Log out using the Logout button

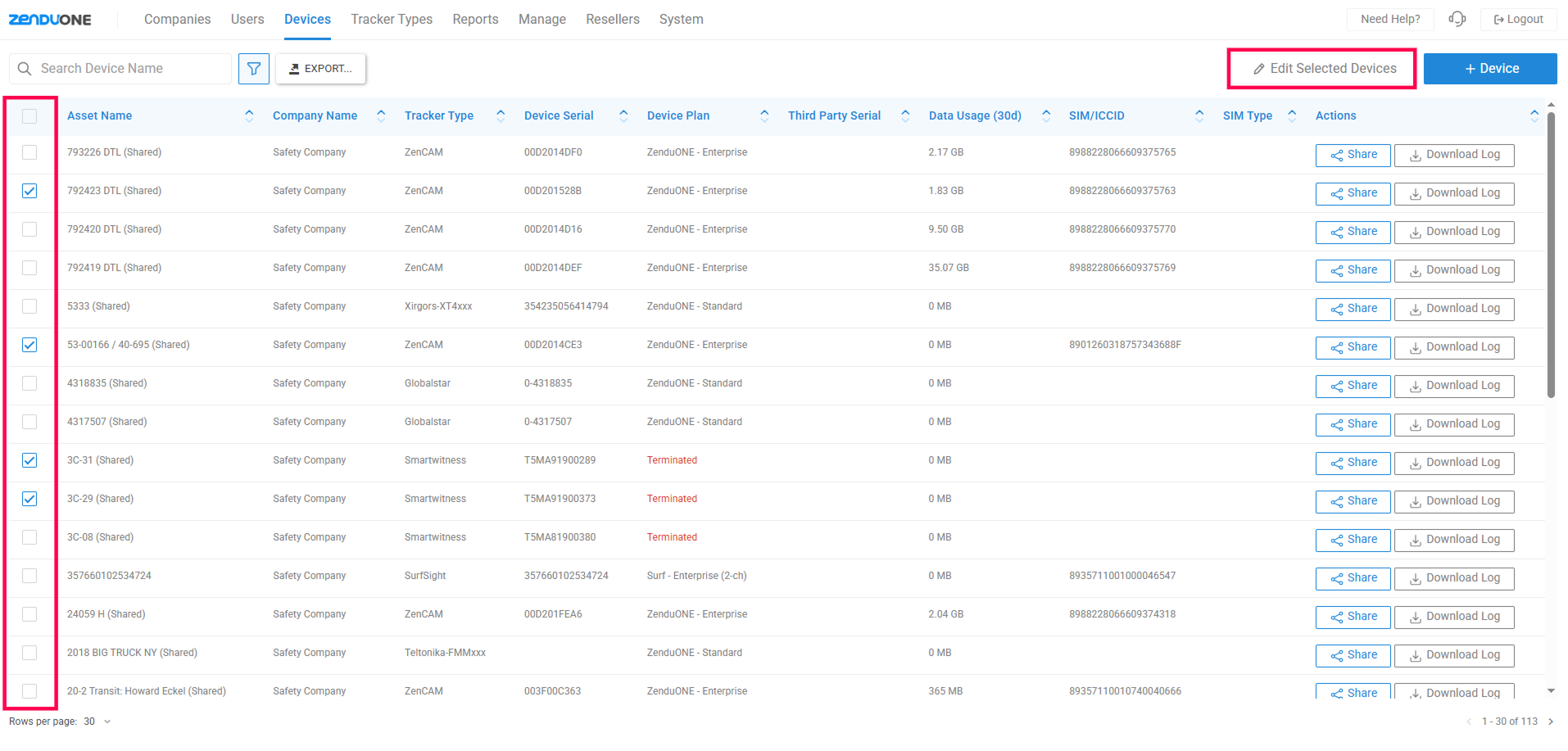point(1518,20)
